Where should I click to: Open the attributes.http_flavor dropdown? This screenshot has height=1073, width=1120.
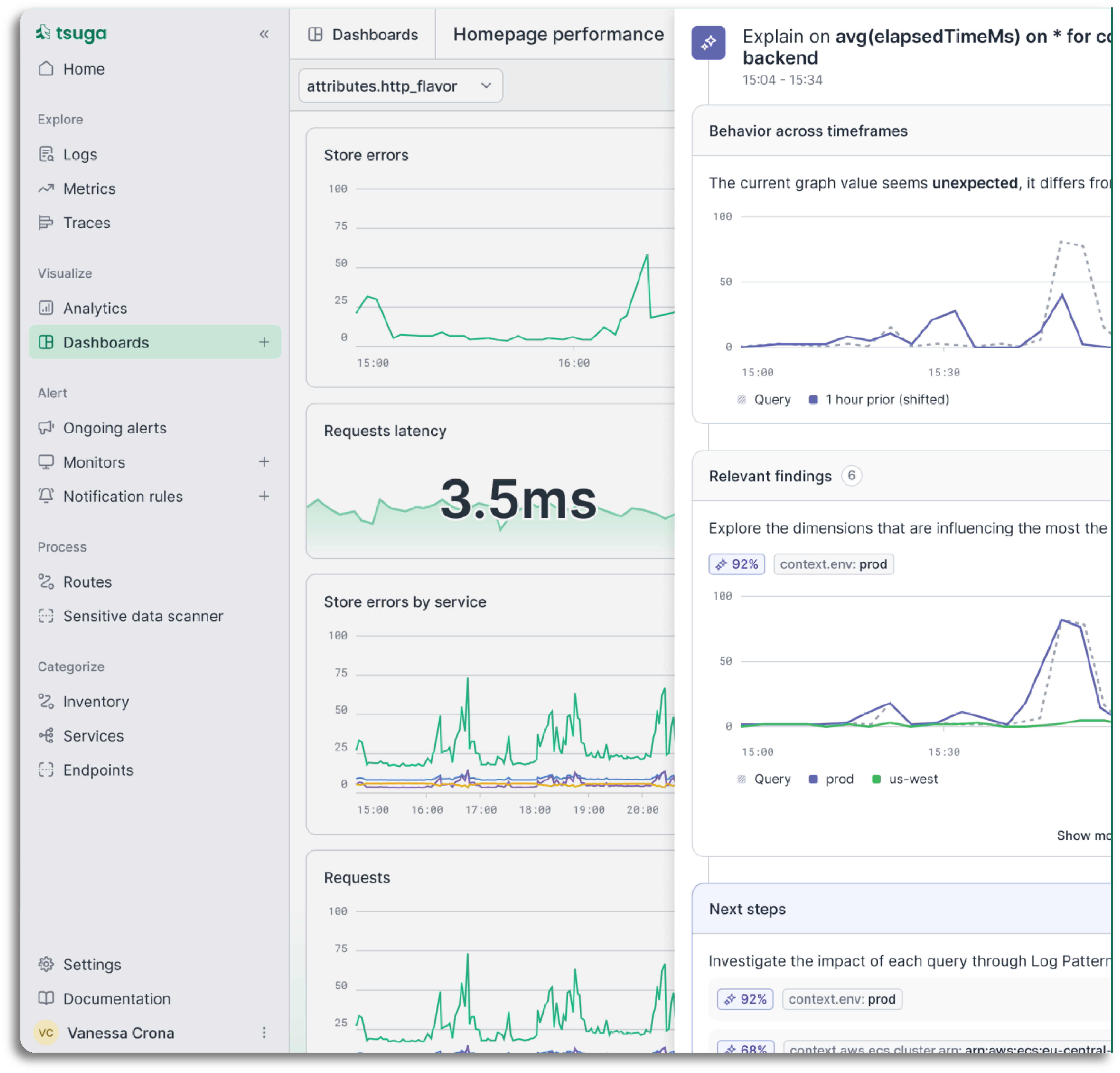(x=401, y=86)
